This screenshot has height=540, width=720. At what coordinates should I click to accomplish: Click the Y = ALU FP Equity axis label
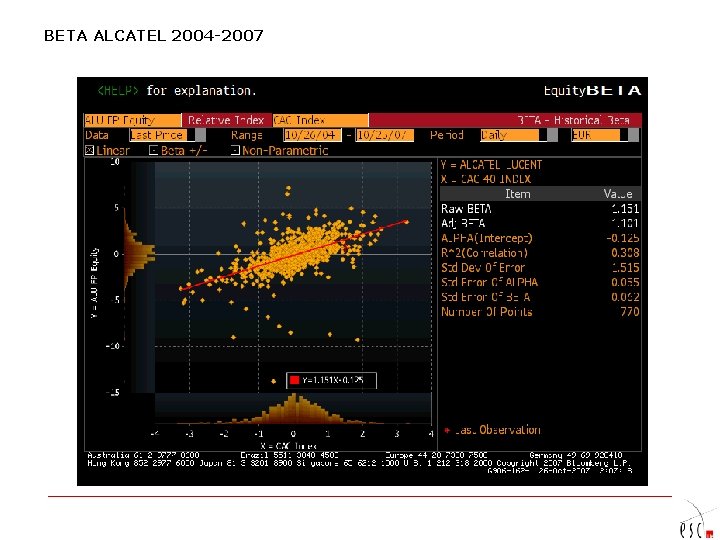94,283
